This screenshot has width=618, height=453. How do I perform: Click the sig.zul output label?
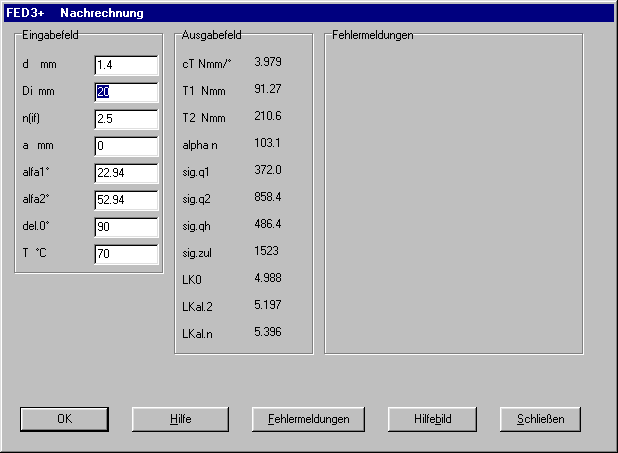point(197,253)
